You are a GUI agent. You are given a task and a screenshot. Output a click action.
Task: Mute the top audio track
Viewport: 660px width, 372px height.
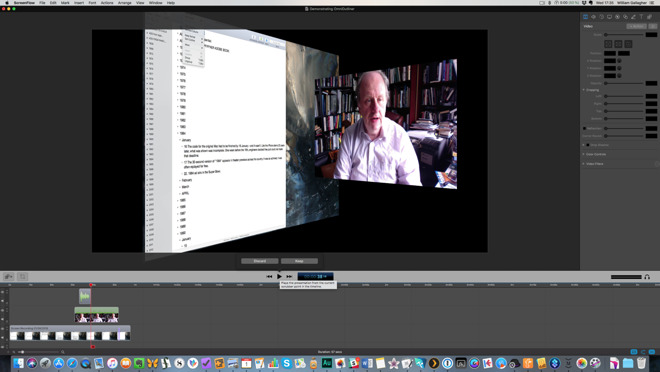(x=3, y=301)
